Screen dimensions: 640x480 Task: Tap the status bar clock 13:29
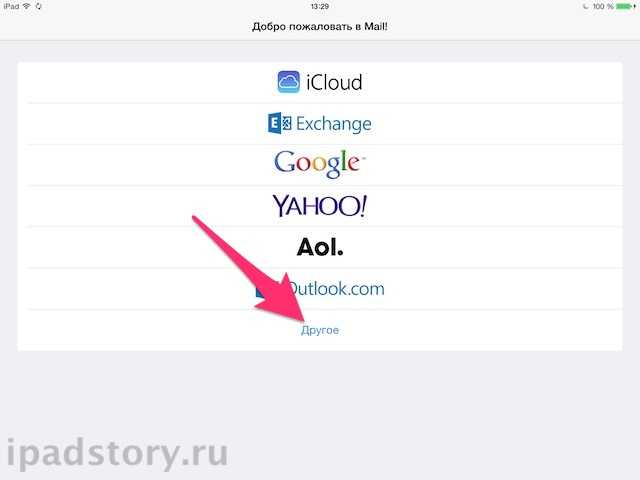(320, 7)
